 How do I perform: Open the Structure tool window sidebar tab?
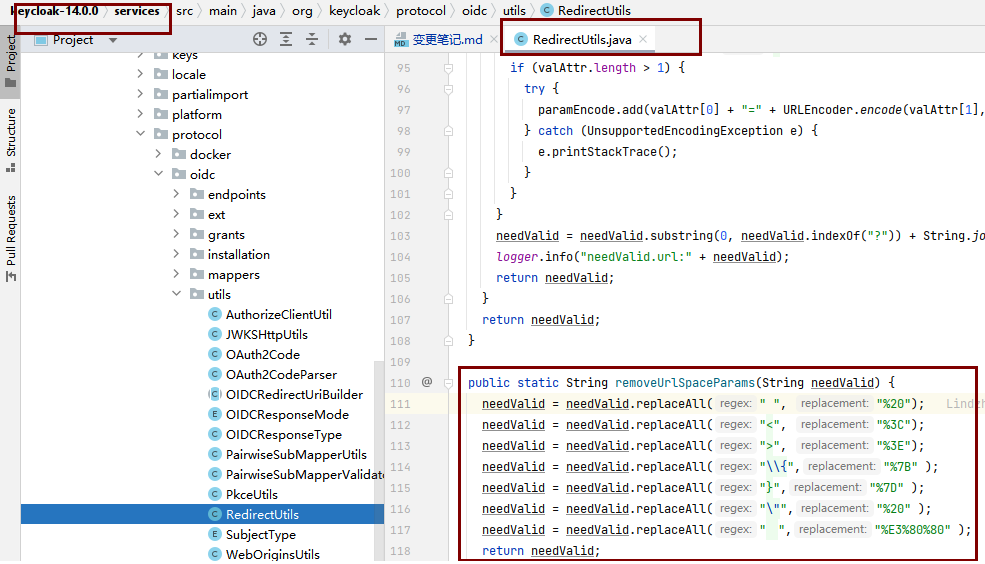click(10, 141)
